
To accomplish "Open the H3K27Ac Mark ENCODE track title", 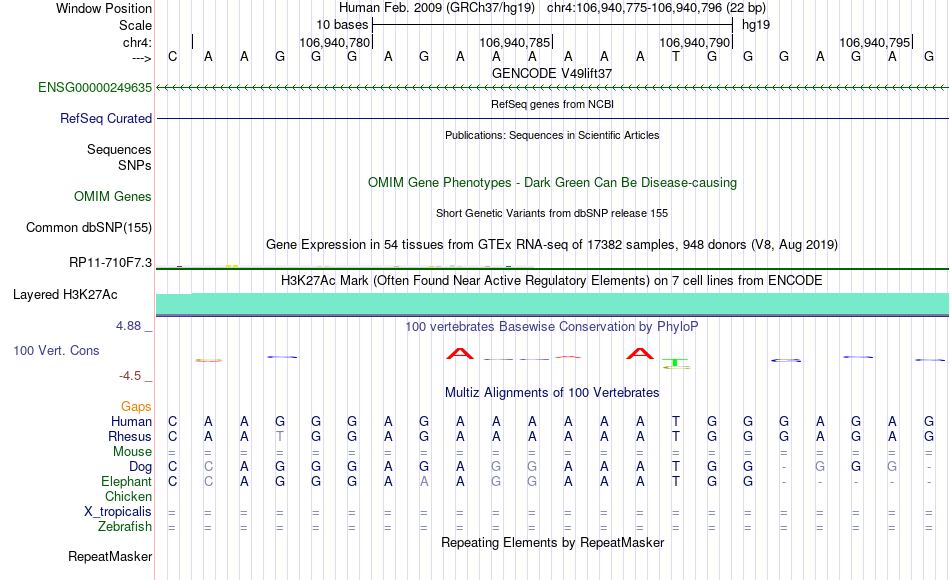I will [552, 281].
